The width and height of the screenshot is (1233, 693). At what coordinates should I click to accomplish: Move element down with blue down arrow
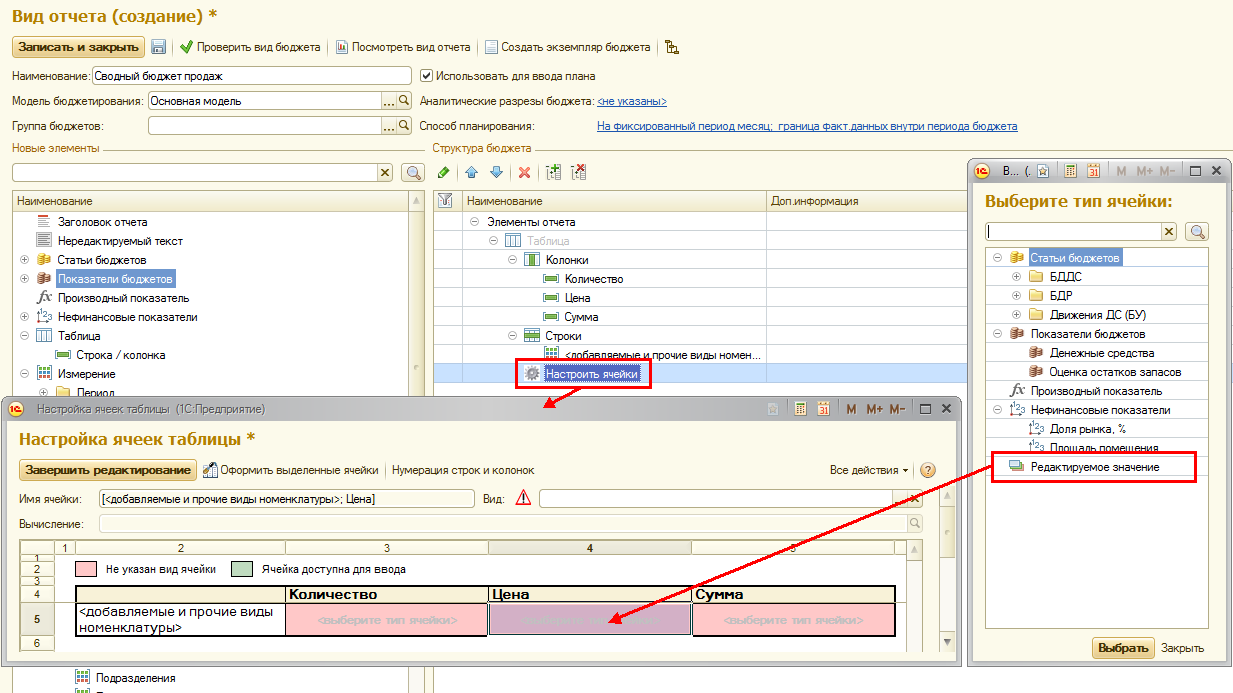click(x=496, y=172)
